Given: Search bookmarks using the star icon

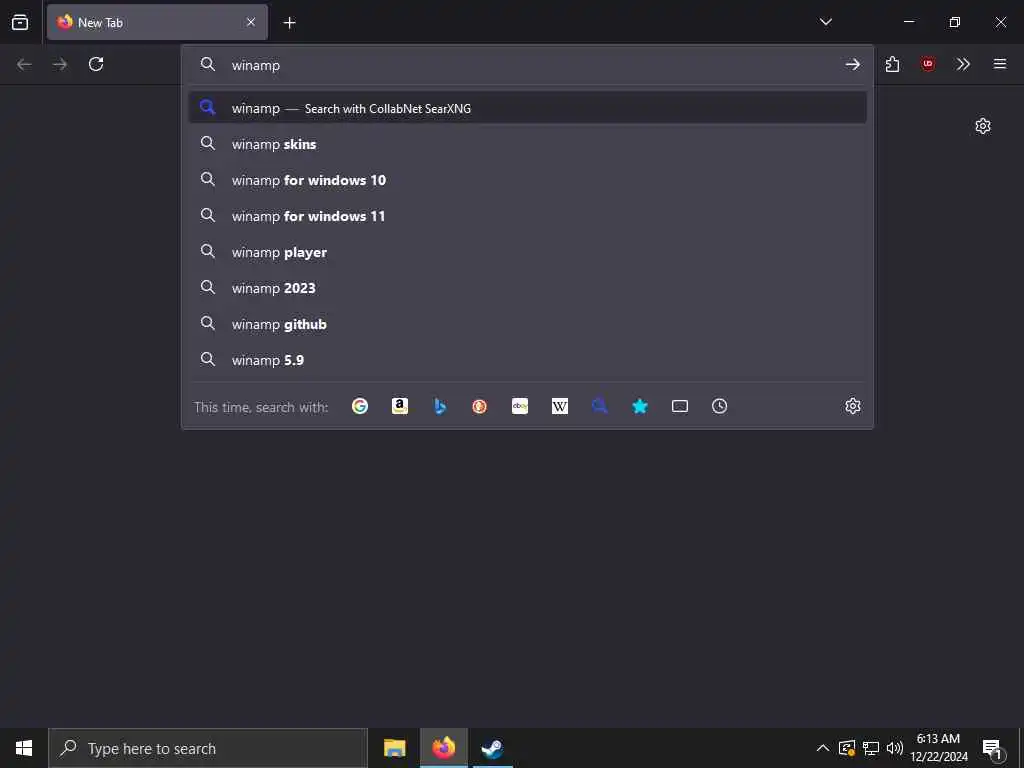Looking at the screenshot, I should [x=640, y=406].
